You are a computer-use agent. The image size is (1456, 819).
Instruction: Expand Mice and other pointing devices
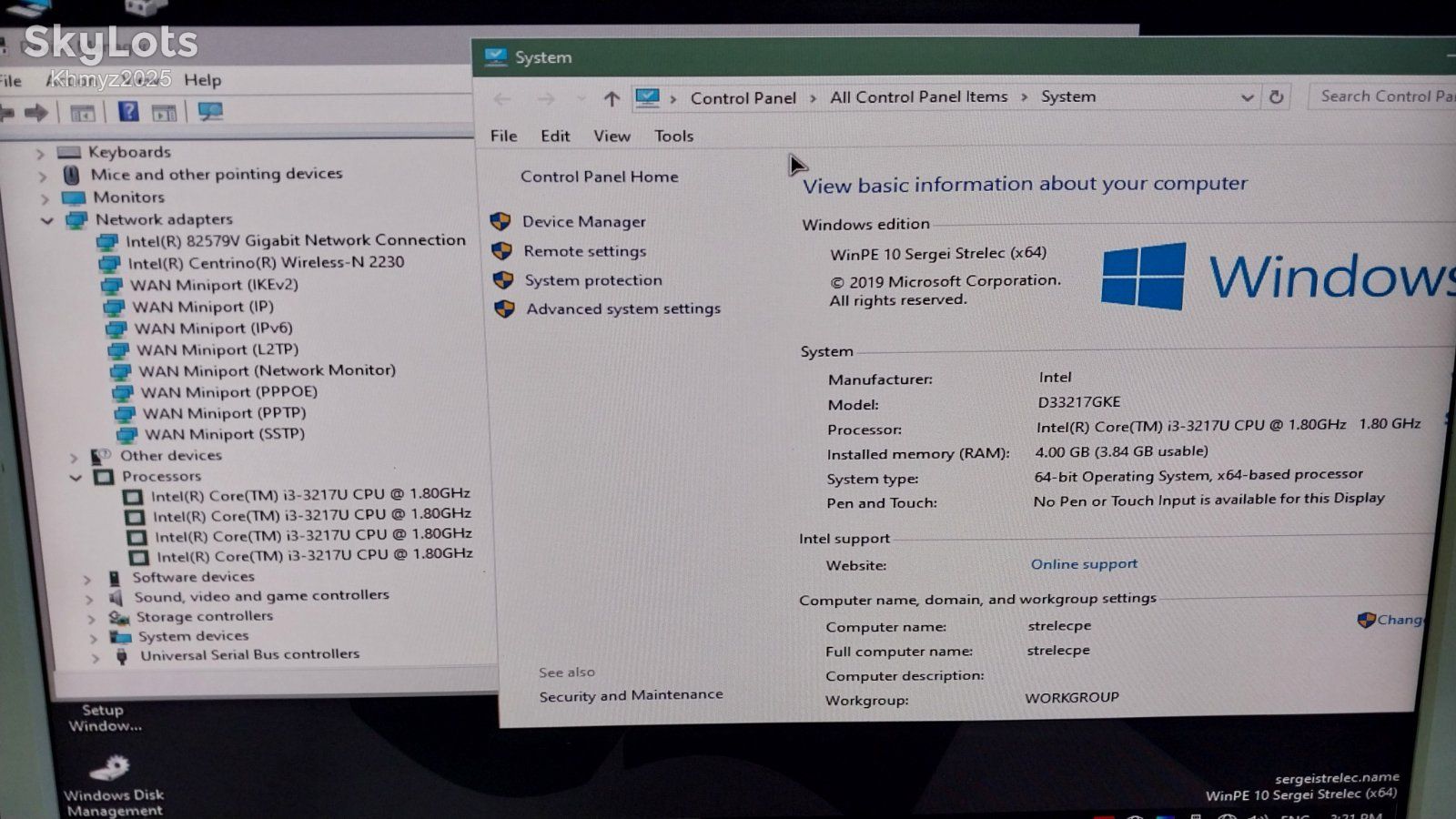click(x=42, y=176)
